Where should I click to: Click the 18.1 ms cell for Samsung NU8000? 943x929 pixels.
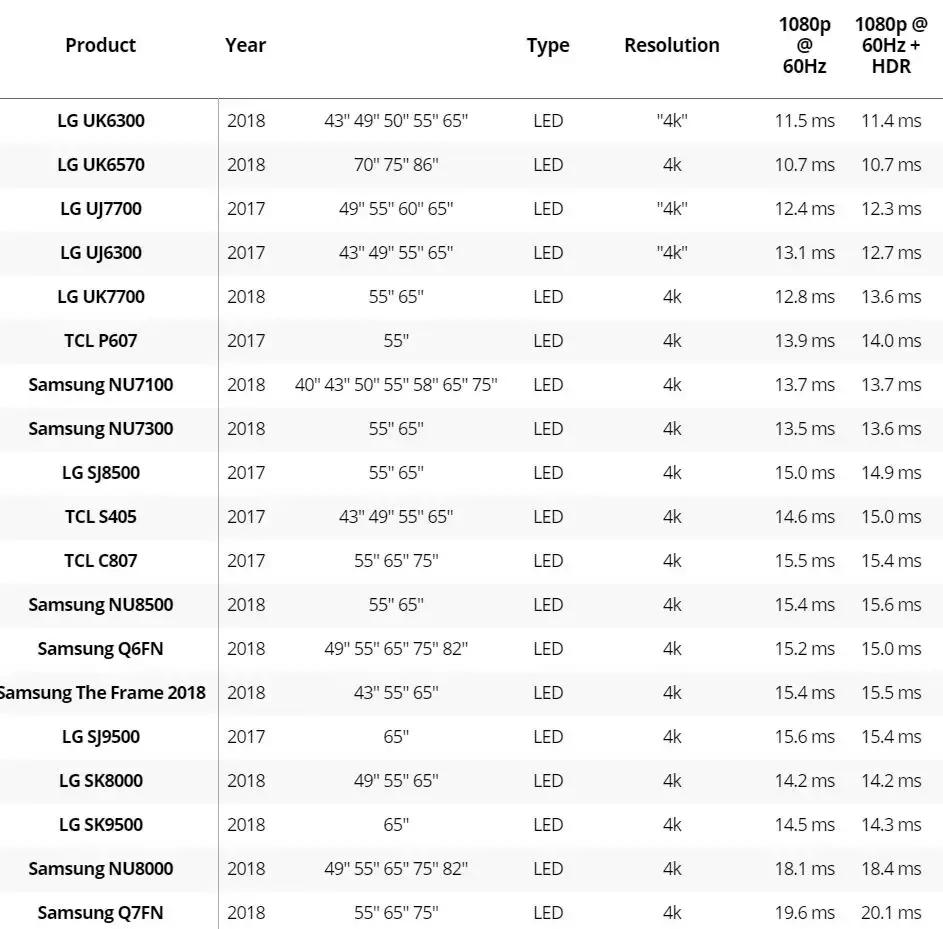[x=804, y=869]
